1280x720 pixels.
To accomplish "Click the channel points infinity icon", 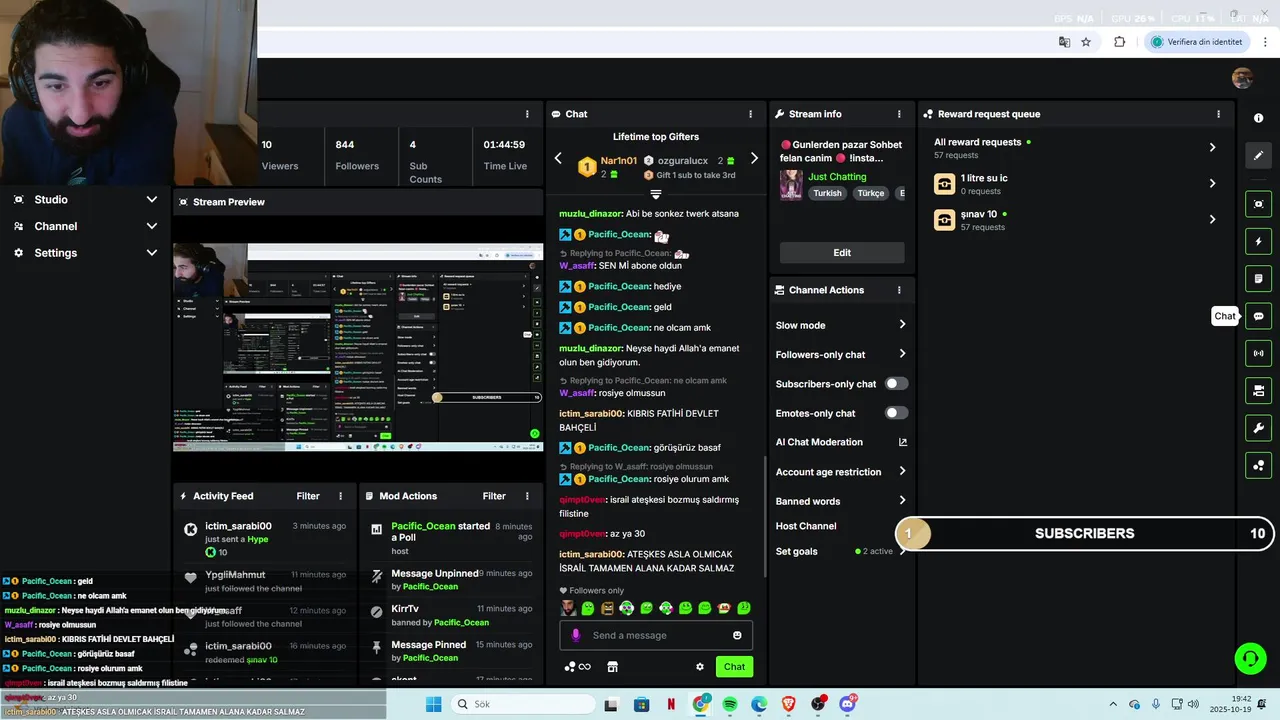I will click(578, 667).
